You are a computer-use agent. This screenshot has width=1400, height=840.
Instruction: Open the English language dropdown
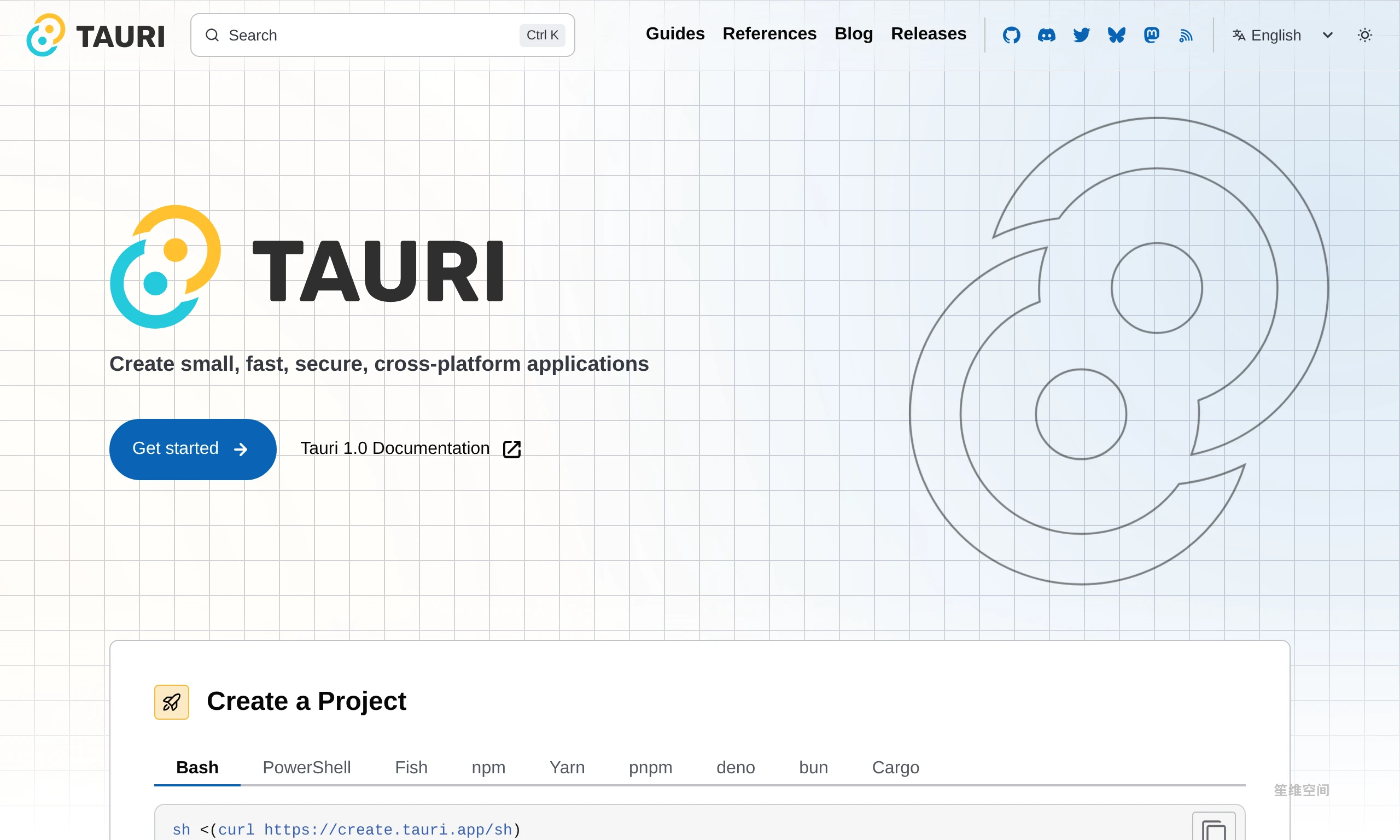coord(1283,35)
